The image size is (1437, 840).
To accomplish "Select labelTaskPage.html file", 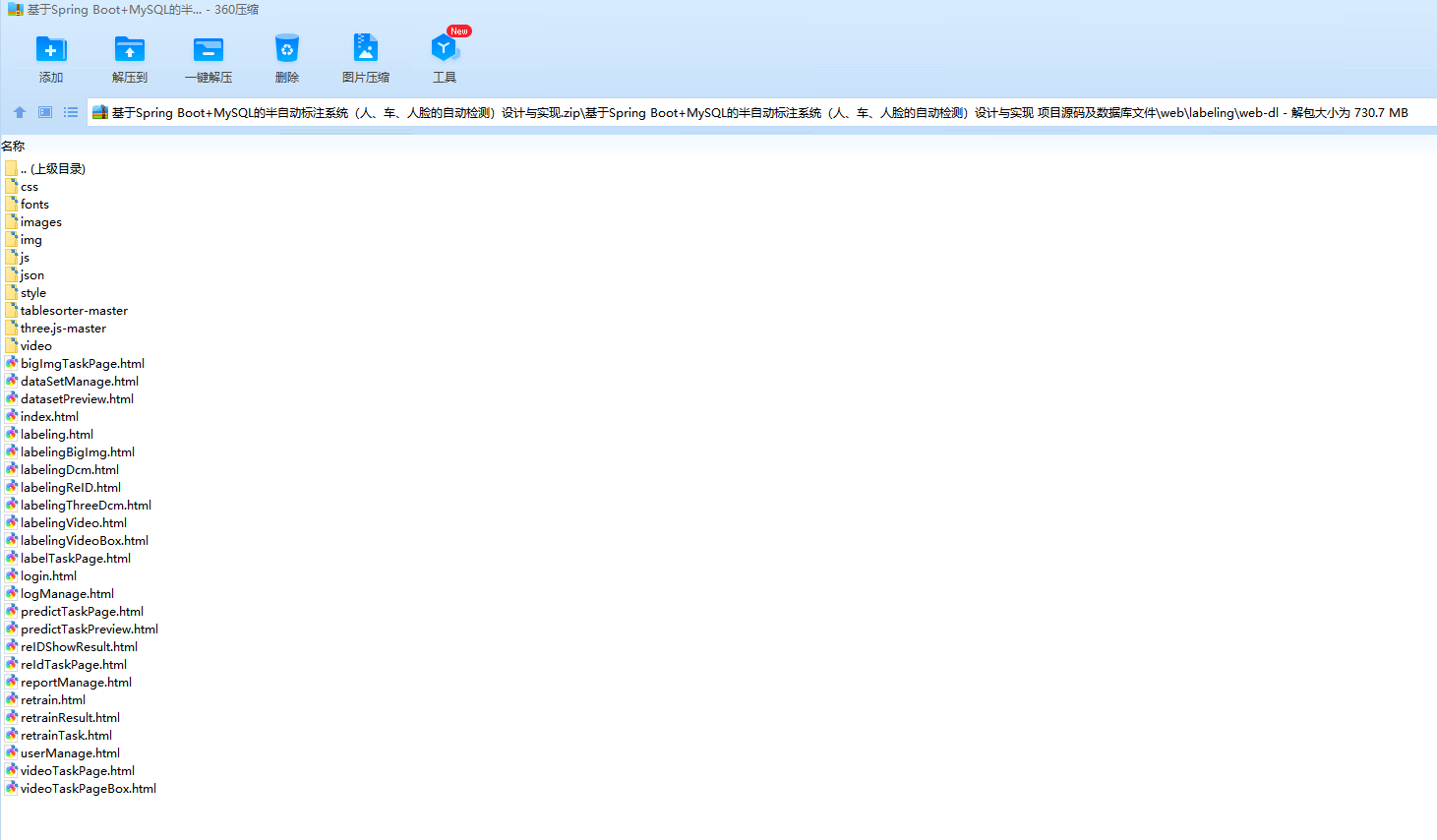I will point(68,558).
